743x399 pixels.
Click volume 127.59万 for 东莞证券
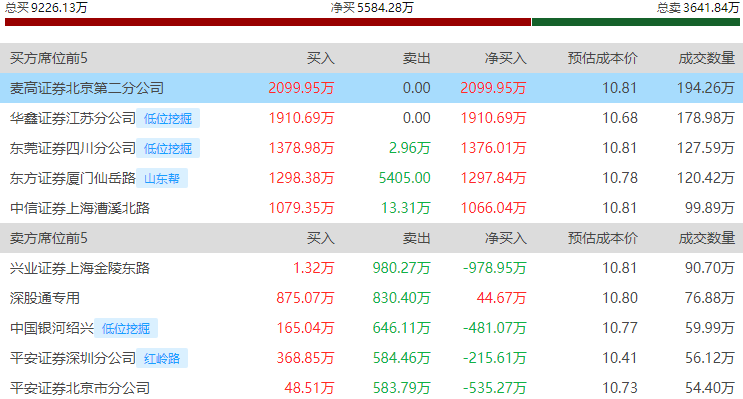(706, 148)
